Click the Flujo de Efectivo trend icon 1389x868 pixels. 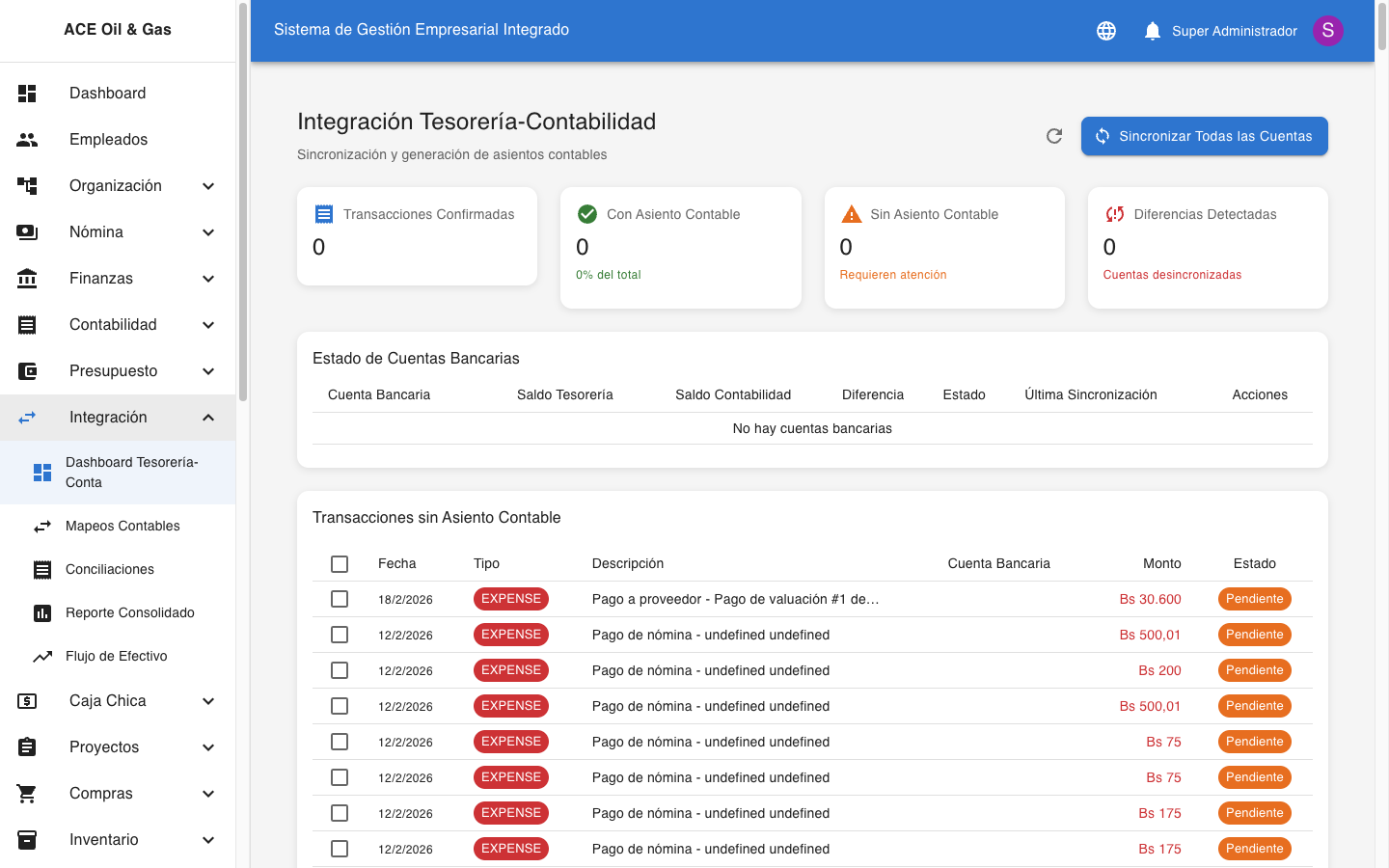42,657
